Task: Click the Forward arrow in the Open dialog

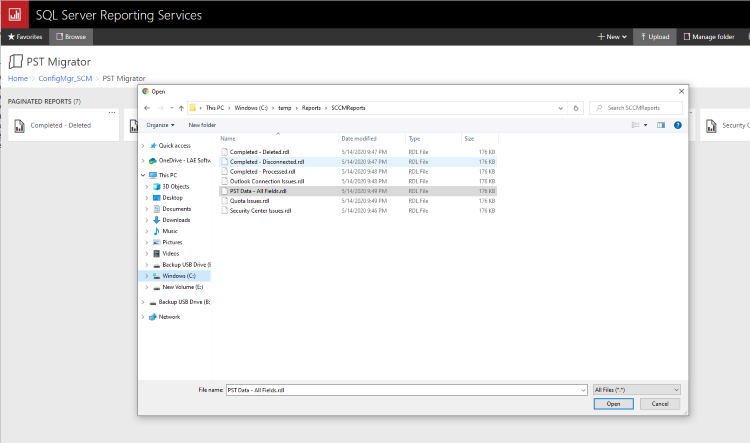Action: pos(160,108)
